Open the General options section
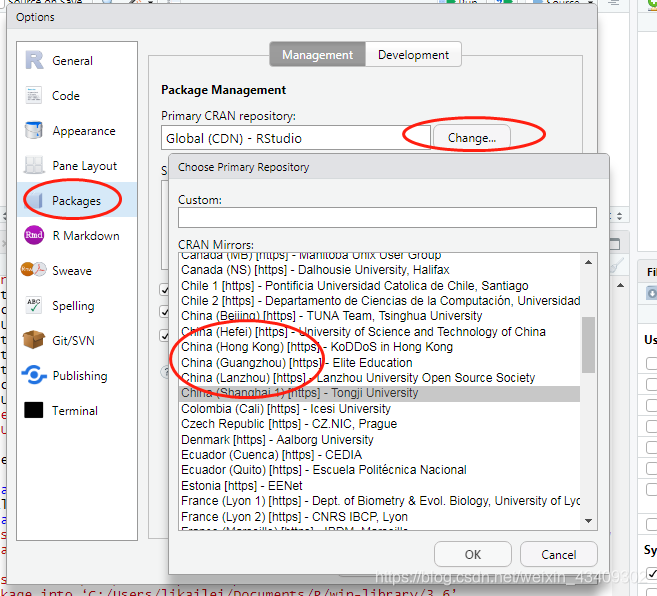The height and width of the screenshot is (596, 657). click(x=77, y=61)
